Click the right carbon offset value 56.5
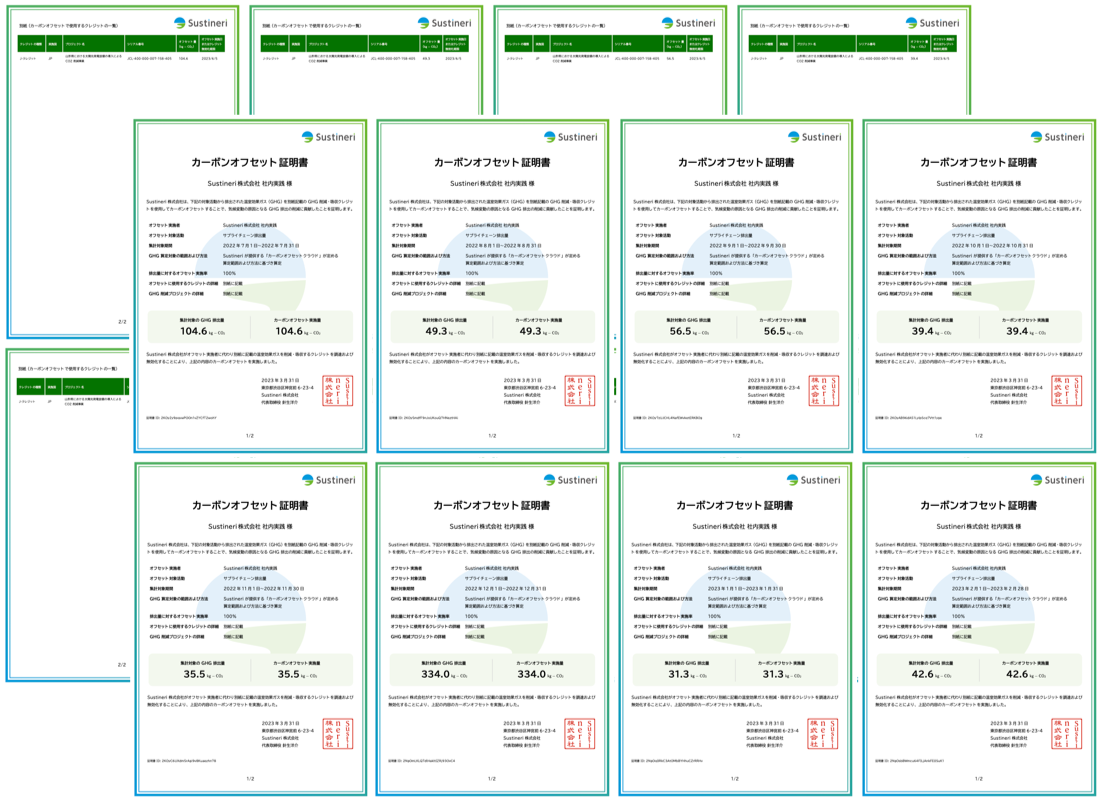1100x800 pixels. click(774, 331)
